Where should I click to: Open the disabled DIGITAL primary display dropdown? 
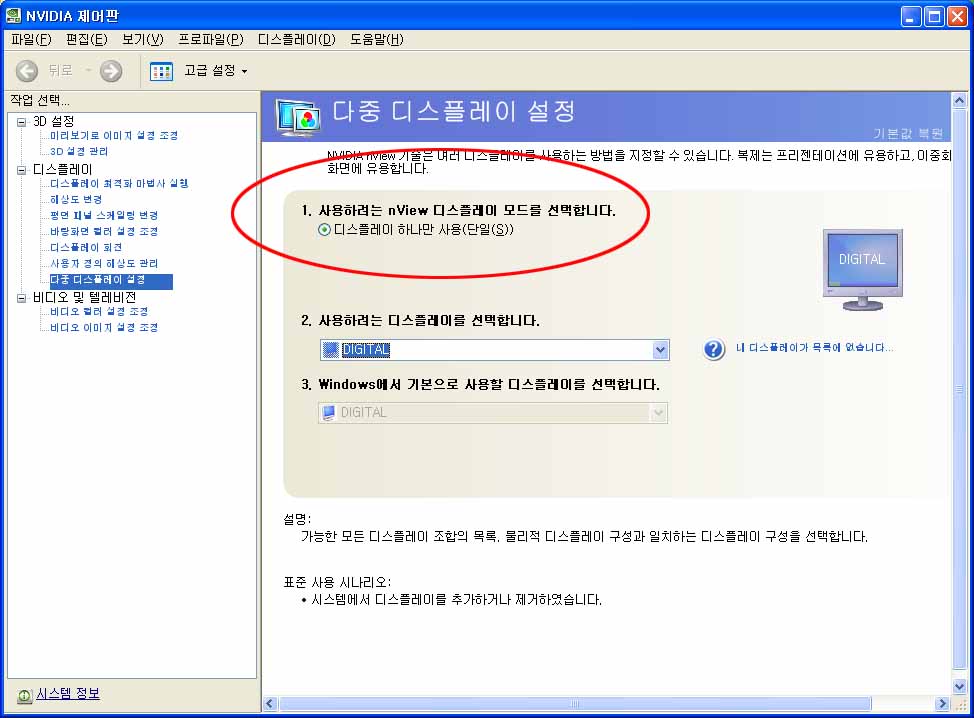pyautogui.click(x=658, y=412)
